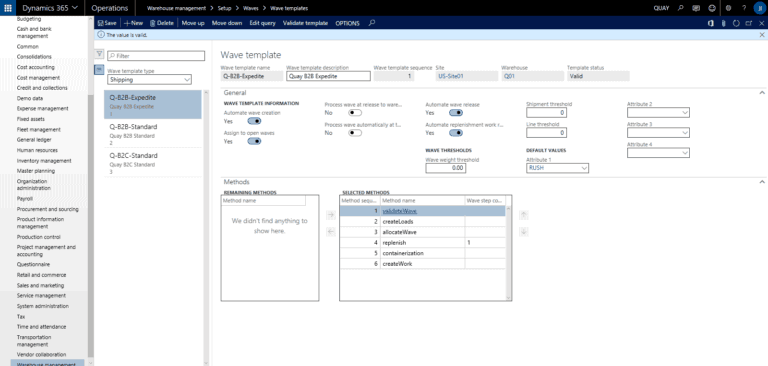Viewport: 768px width, 366px height.
Task: Click the Q01 warehouse link
Action: coord(509,76)
